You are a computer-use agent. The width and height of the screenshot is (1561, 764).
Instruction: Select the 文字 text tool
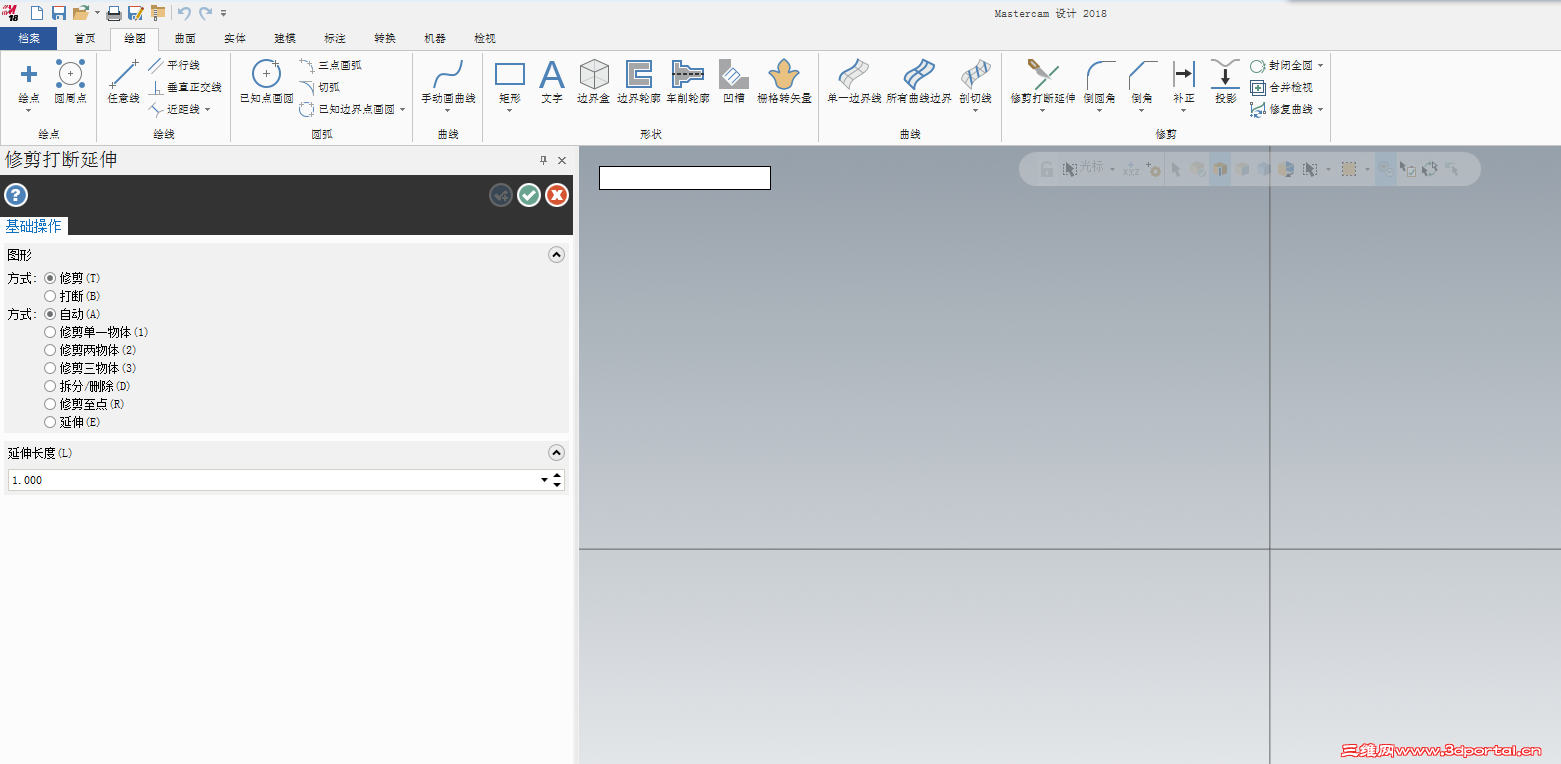coord(552,82)
